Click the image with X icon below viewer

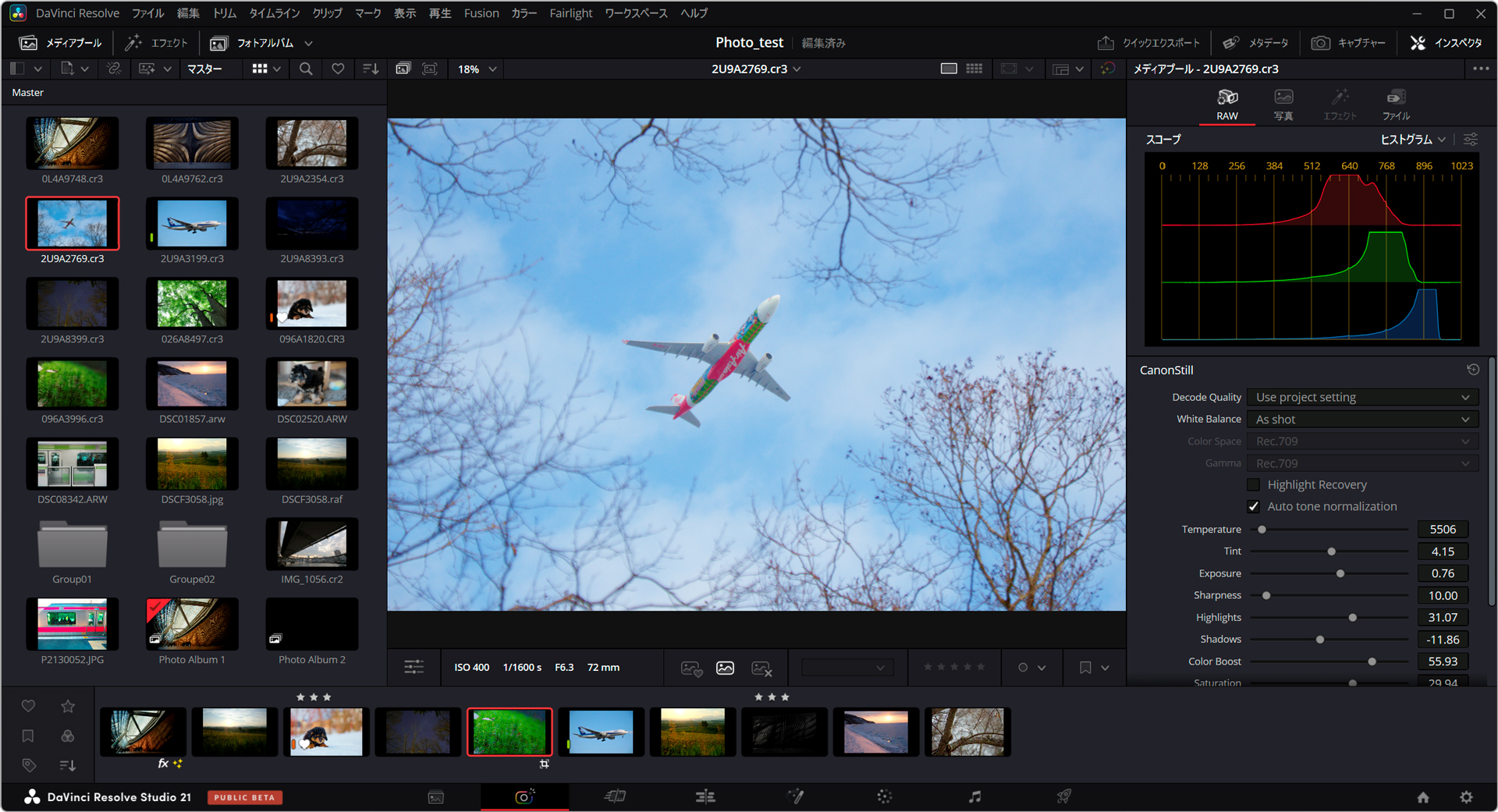pyautogui.click(x=761, y=668)
